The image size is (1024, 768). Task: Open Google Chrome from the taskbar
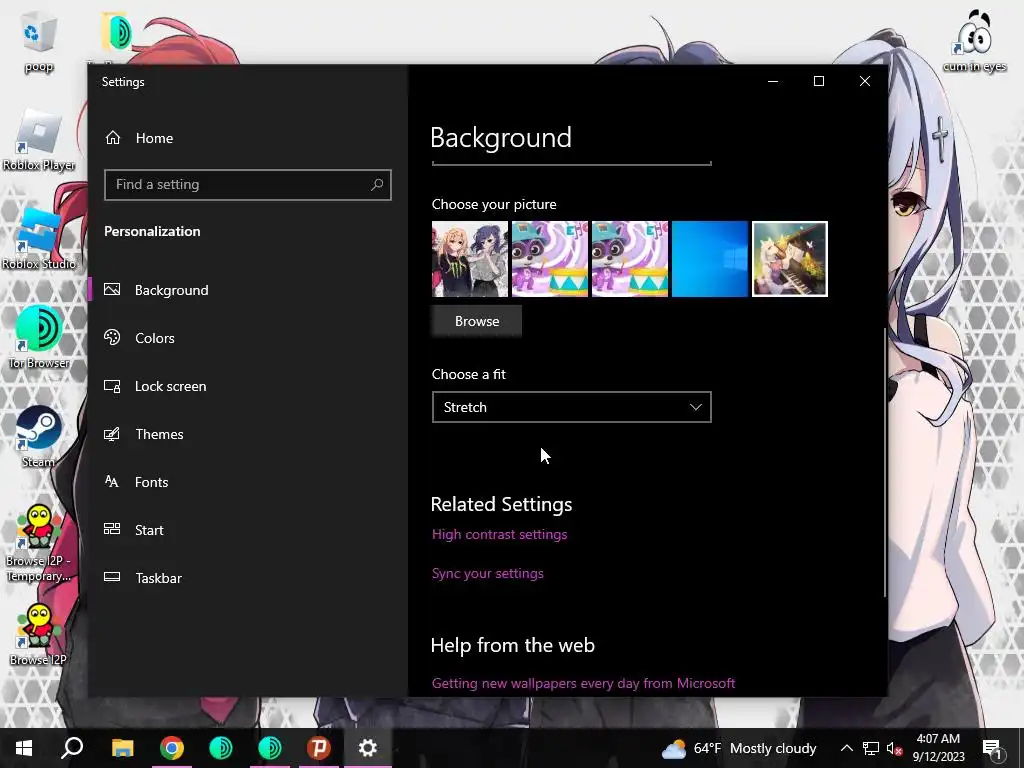[172, 748]
